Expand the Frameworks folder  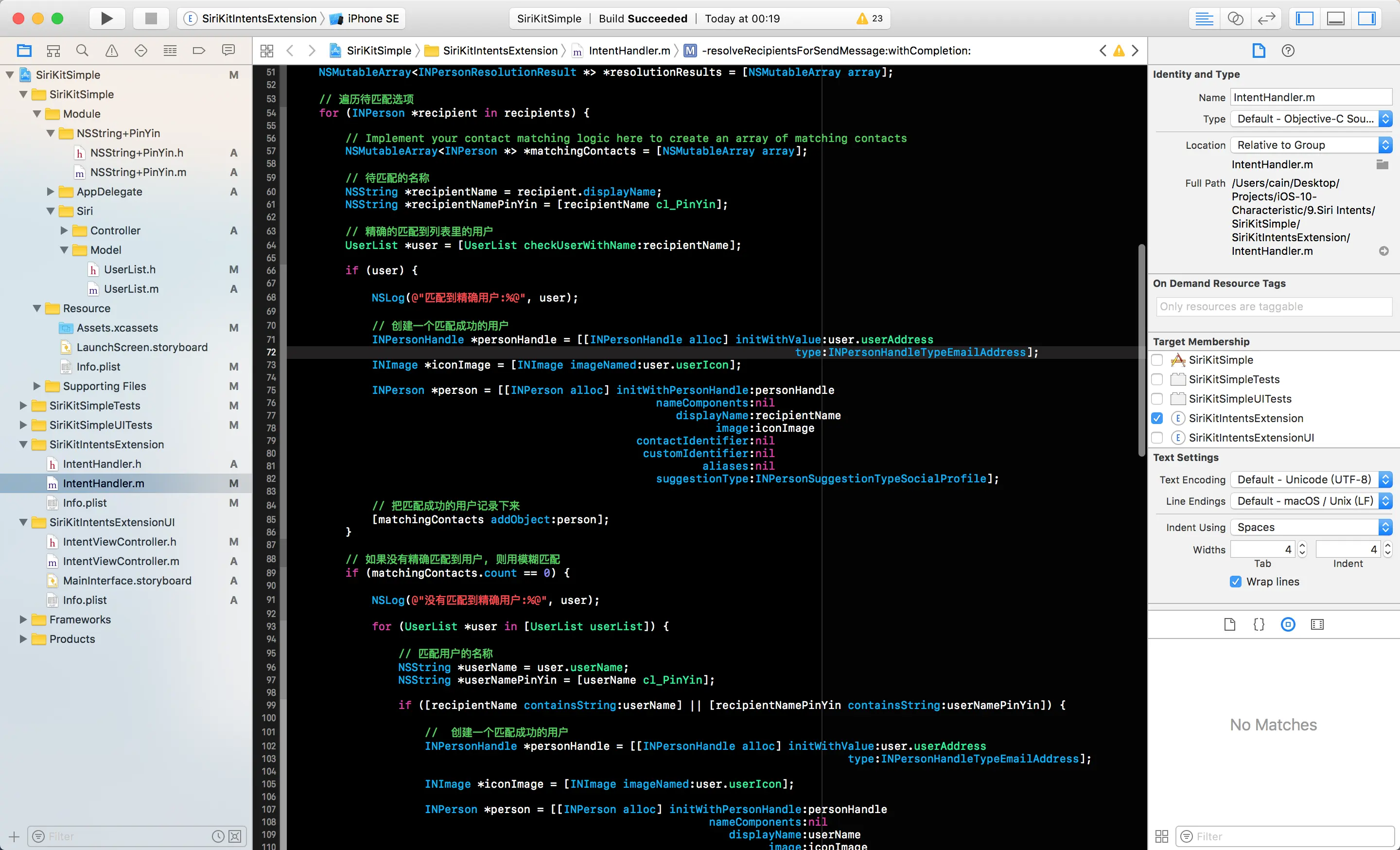(x=23, y=620)
